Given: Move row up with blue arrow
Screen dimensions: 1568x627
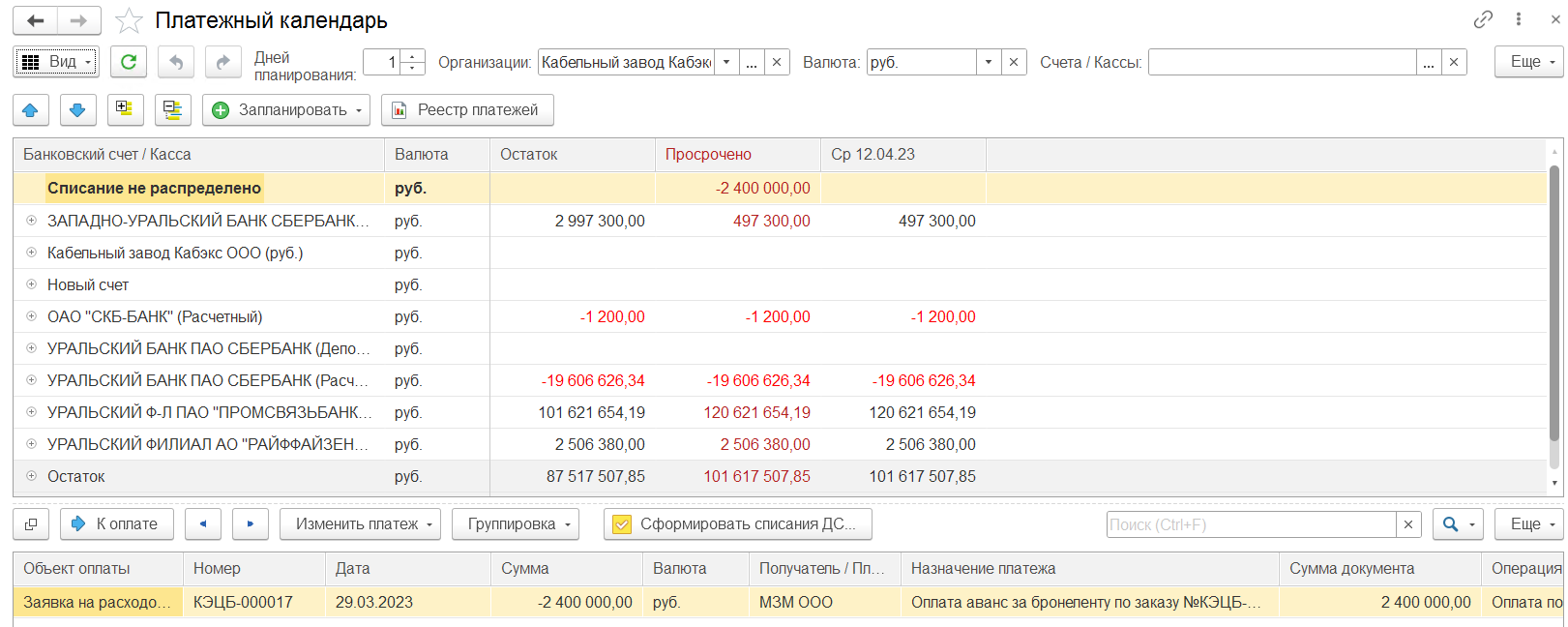Looking at the screenshot, I should pyautogui.click(x=30, y=110).
